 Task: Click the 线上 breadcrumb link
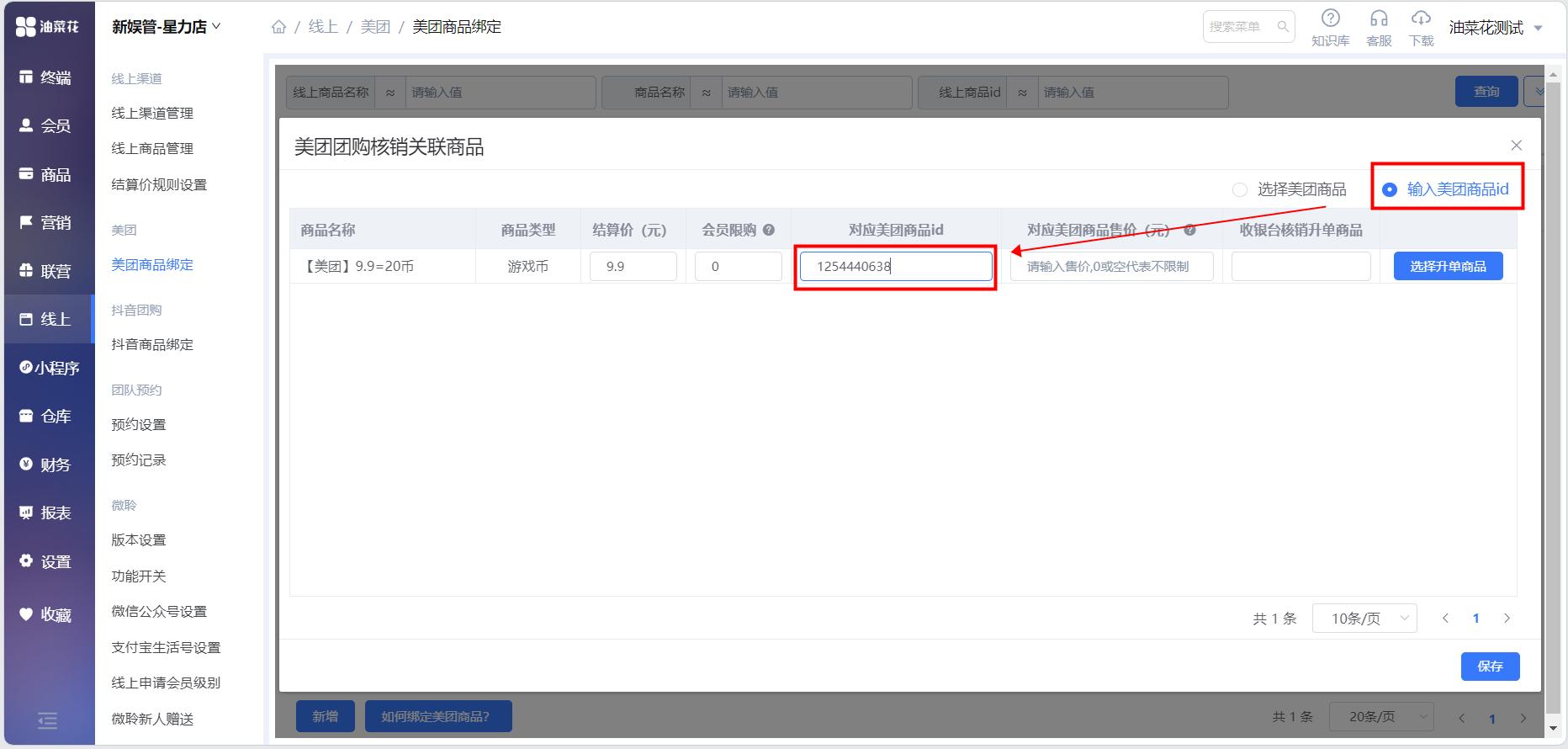(x=323, y=27)
